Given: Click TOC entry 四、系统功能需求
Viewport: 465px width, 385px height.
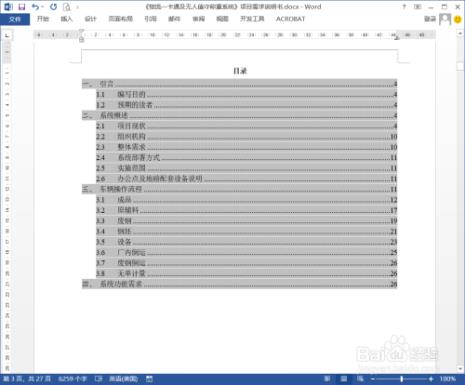Looking at the screenshot, I should click(x=239, y=284).
